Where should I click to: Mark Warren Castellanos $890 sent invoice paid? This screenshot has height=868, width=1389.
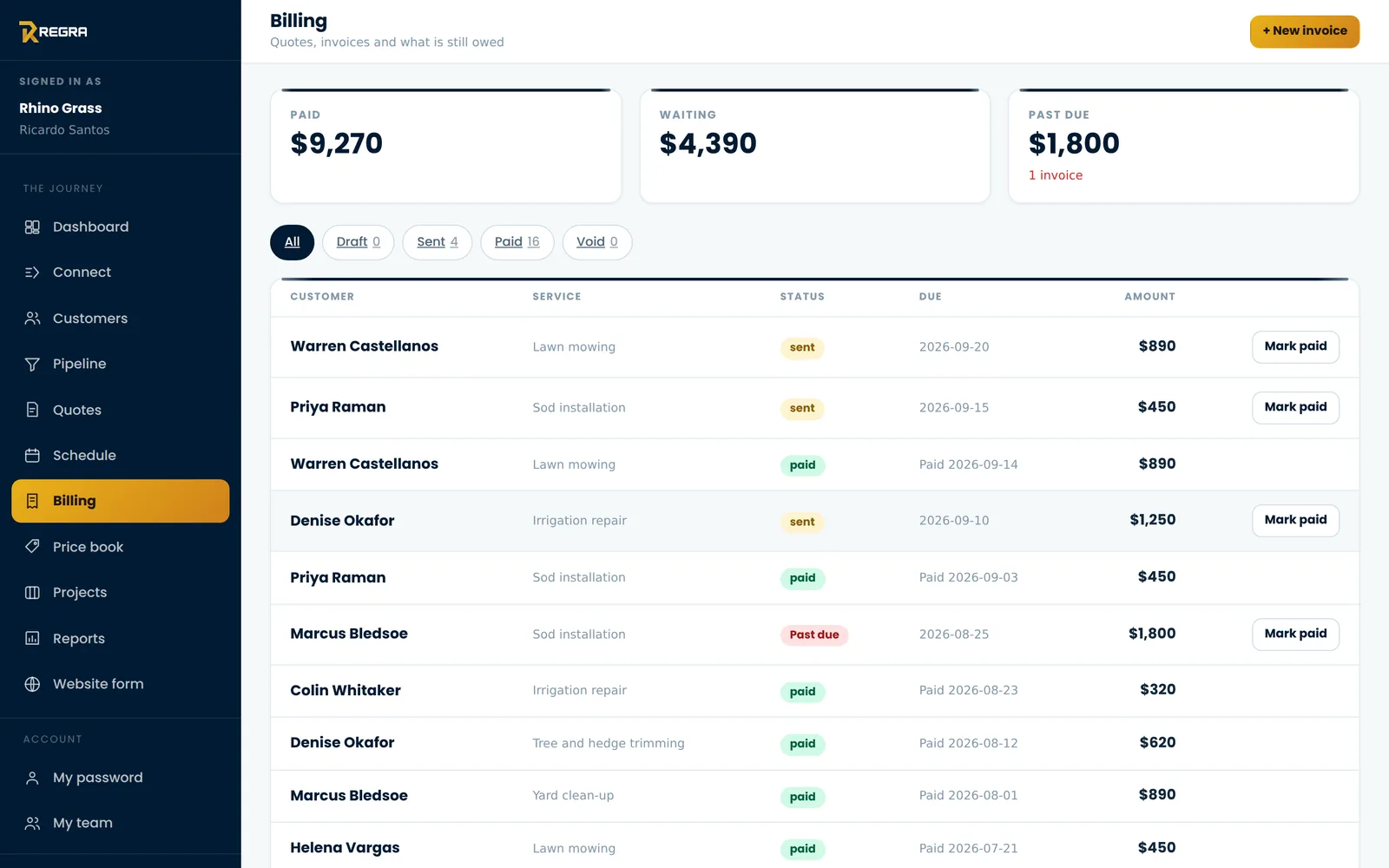(x=1295, y=346)
